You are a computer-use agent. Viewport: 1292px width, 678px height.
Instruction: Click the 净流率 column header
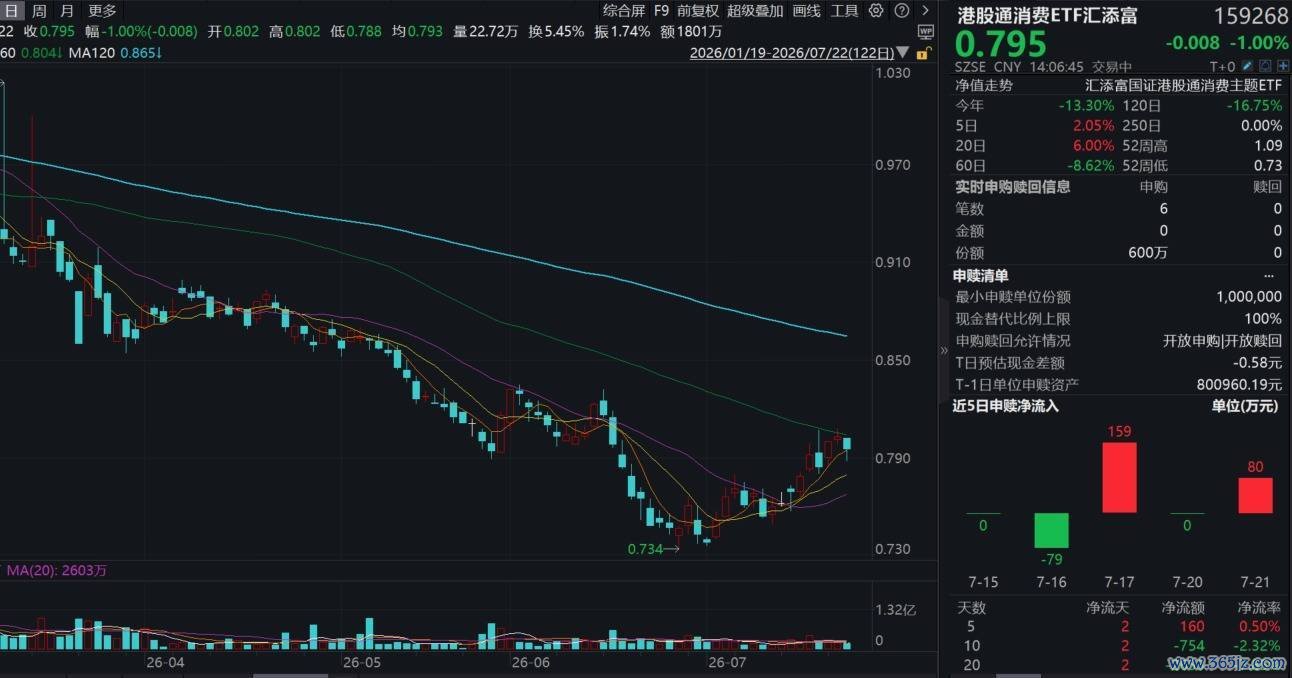[x=1259, y=608]
